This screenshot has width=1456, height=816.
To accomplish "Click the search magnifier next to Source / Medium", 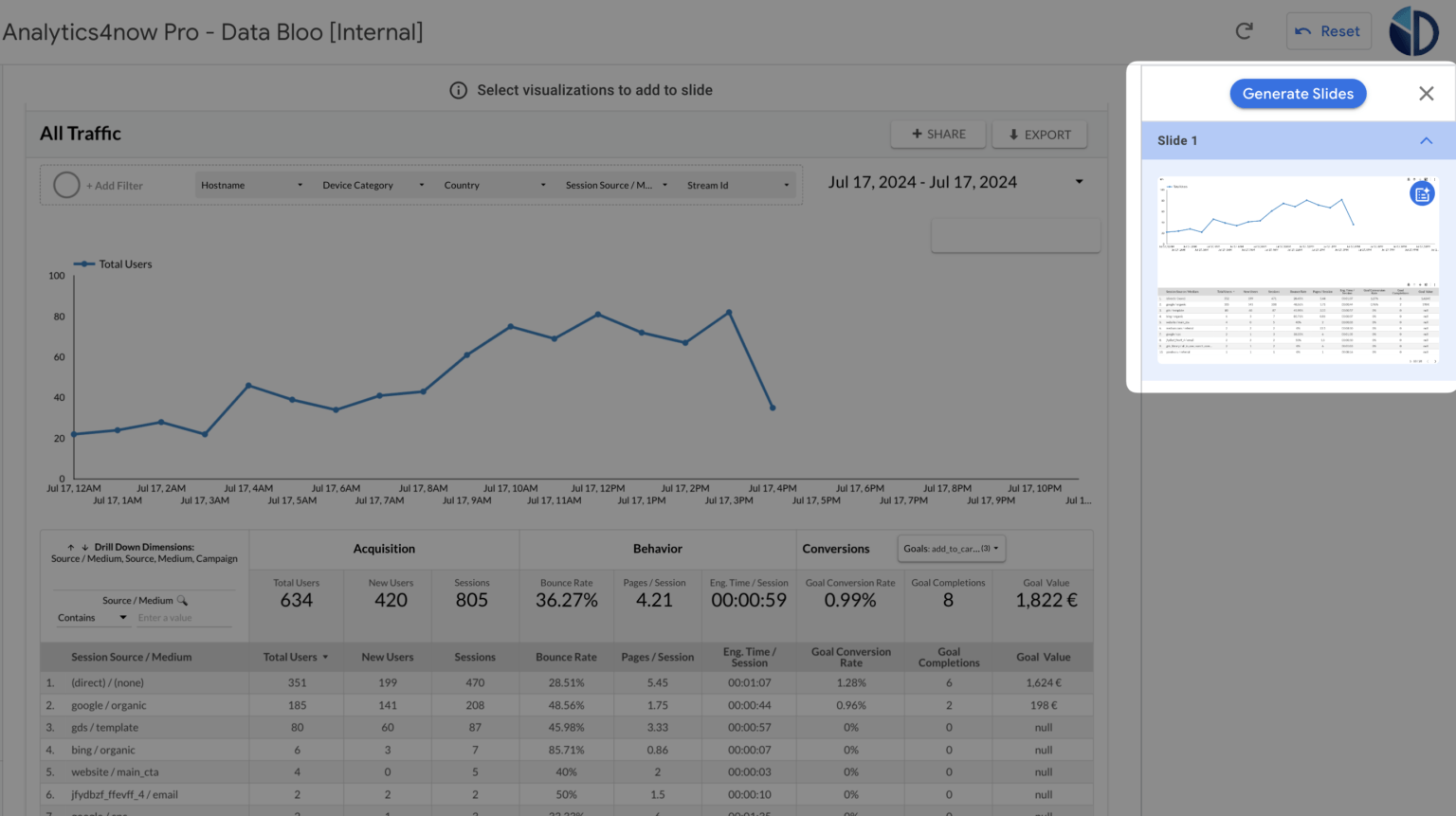I will [x=182, y=600].
